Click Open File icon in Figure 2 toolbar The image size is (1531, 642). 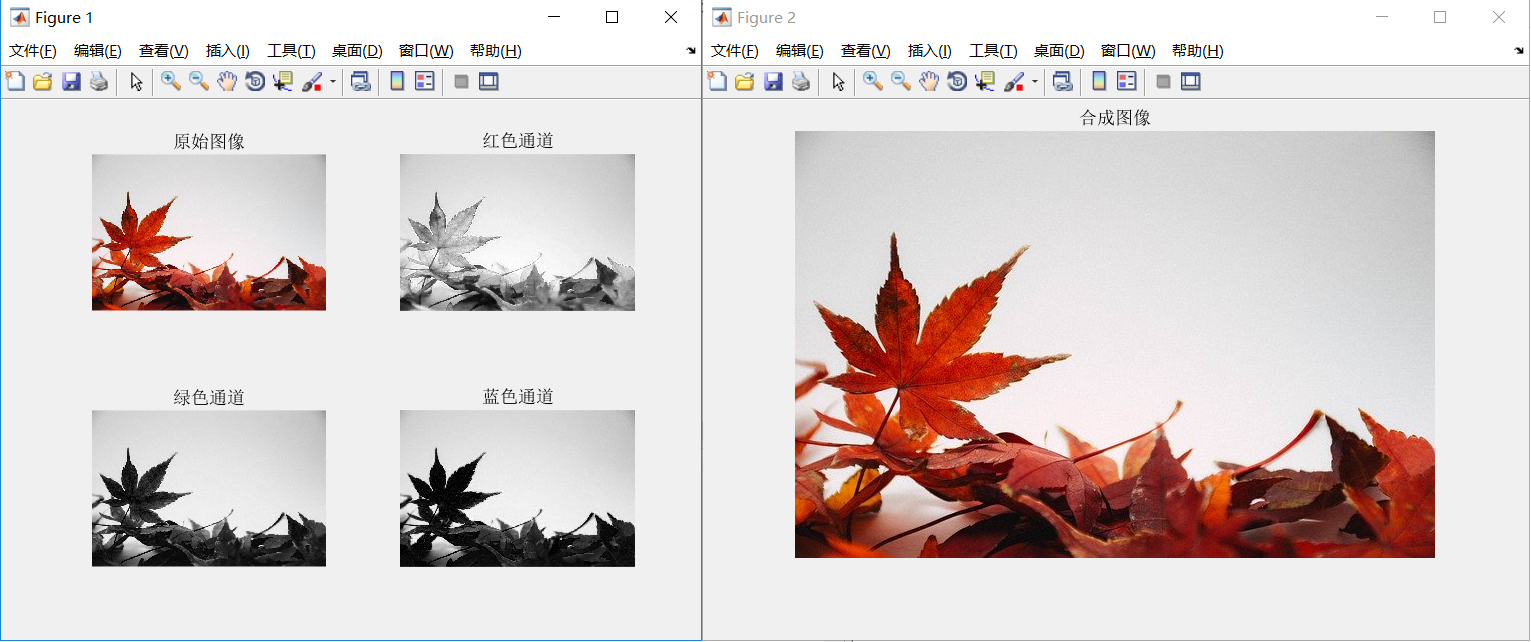(x=744, y=82)
